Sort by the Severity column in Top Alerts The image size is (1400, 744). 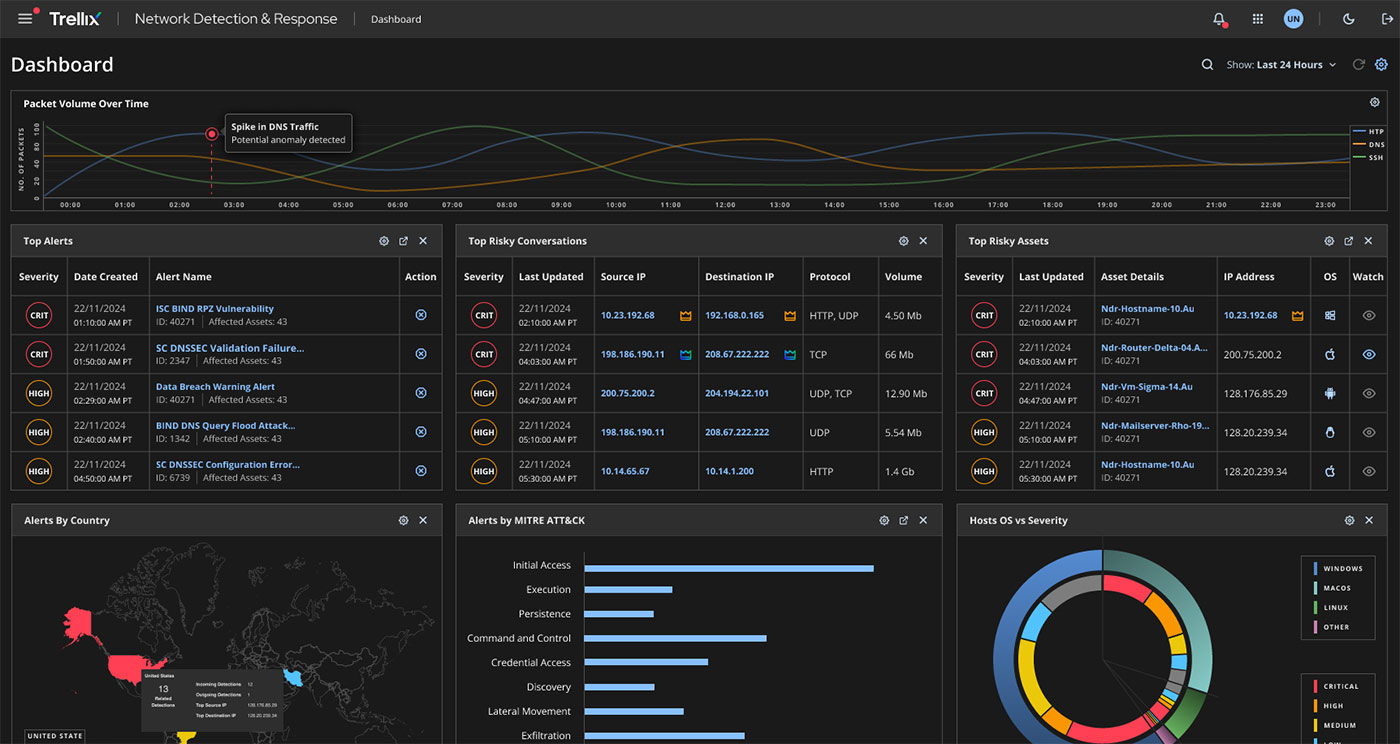pos(39,277)
